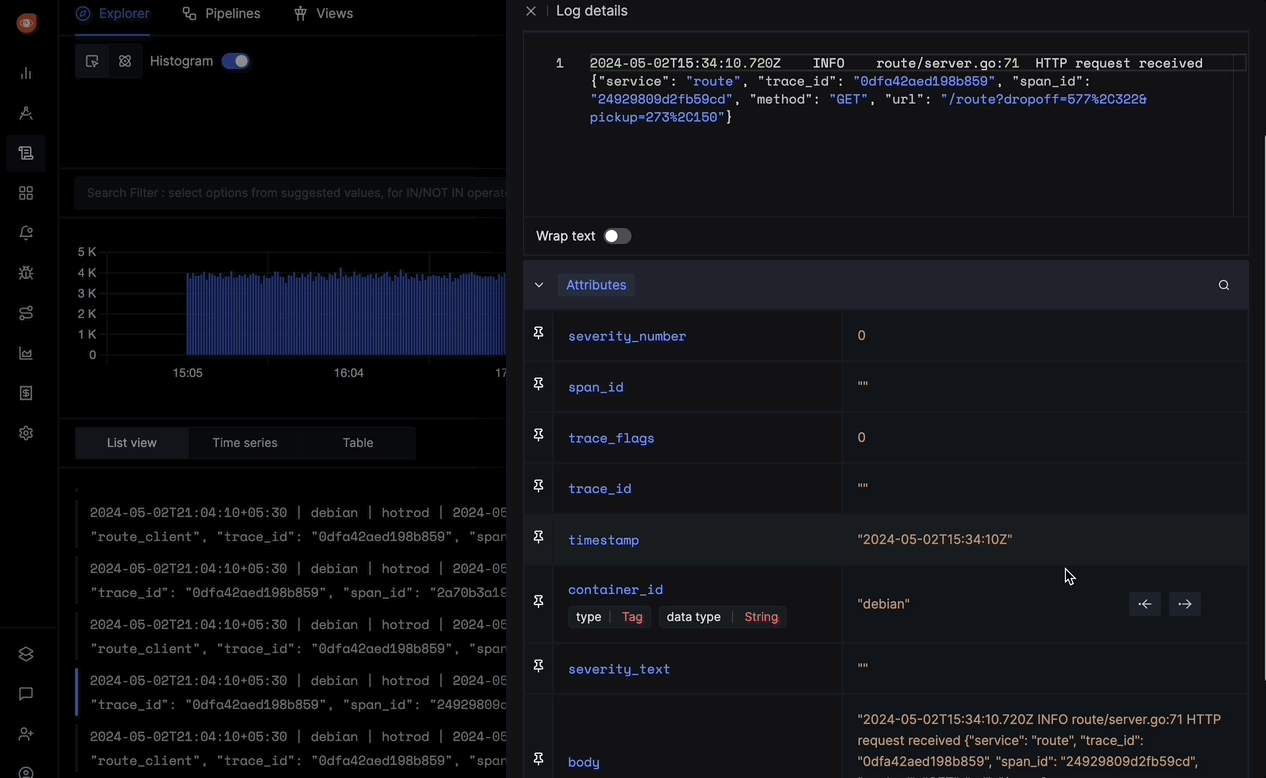
Task: Open Billing receipt icon in sidebar
Action: tap(26, 393)
